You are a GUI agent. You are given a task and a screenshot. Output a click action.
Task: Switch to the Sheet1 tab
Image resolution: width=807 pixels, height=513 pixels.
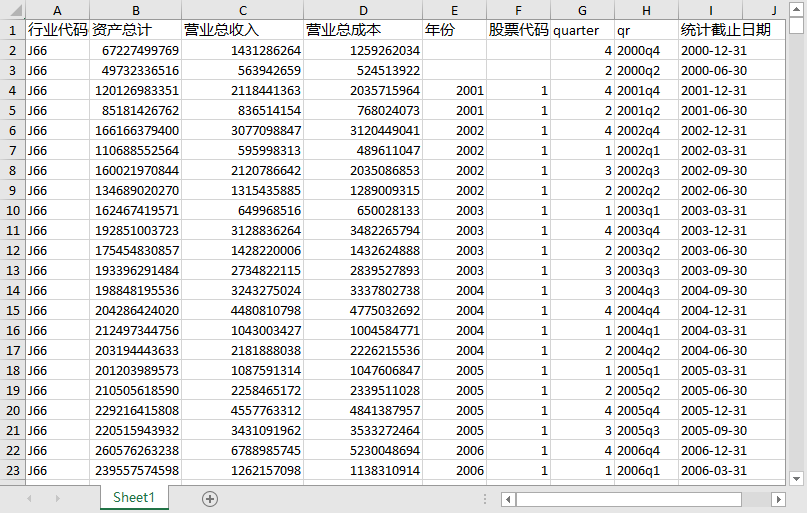click(134, 498)
